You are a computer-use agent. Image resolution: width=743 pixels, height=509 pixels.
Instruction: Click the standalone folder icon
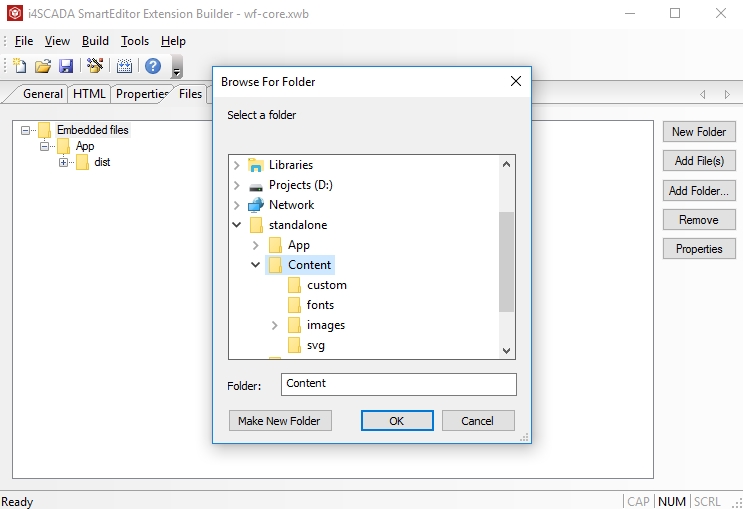pos(256,225)
